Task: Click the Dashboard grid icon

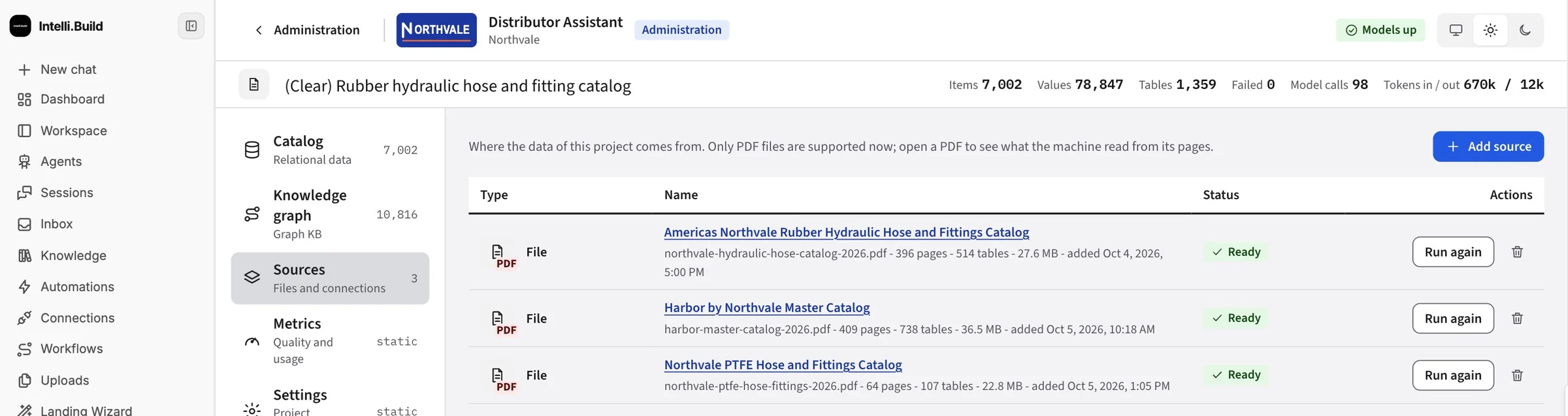Action: click(x=24, y=99)
